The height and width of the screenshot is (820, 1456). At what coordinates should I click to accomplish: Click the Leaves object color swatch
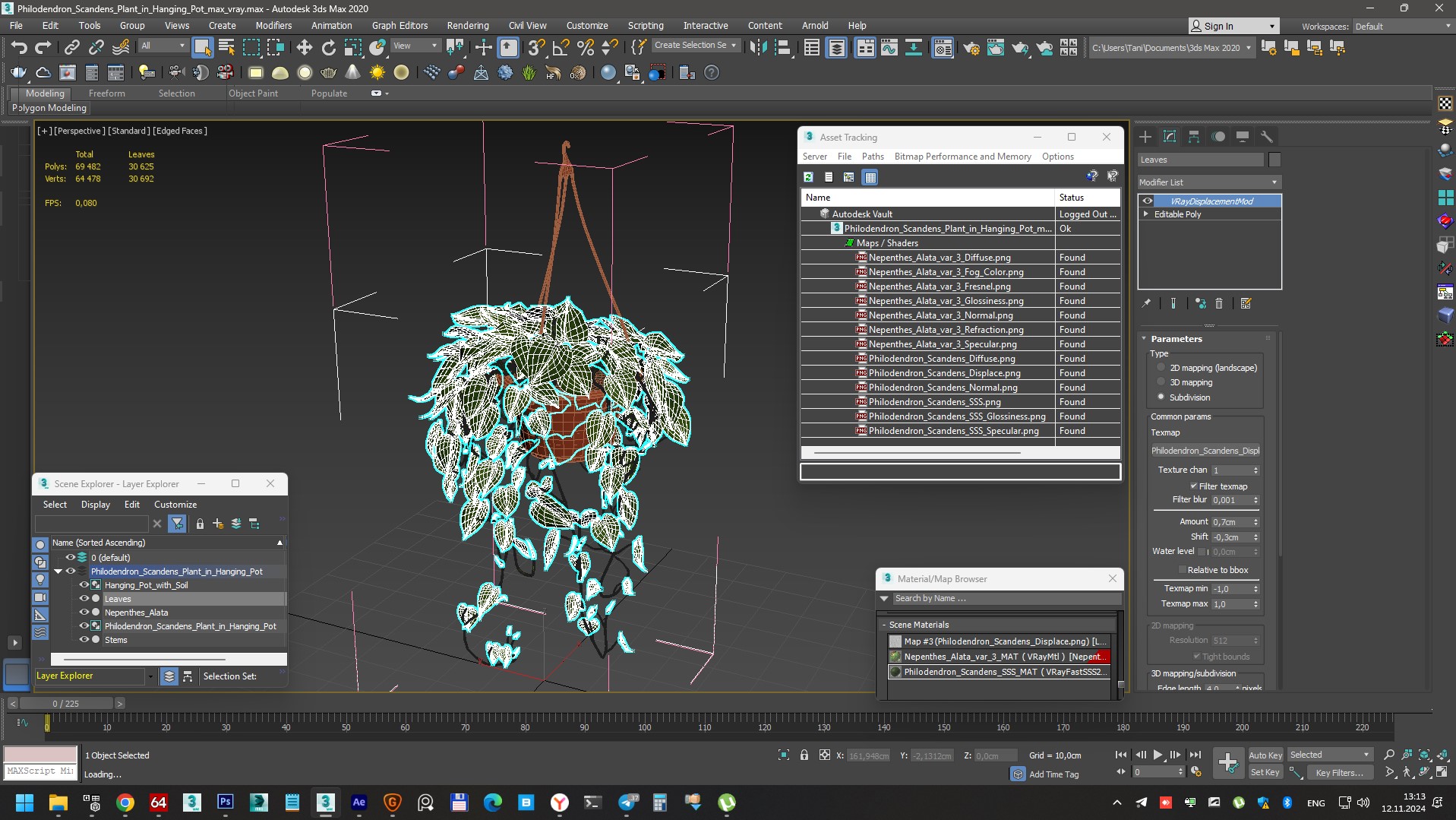(1274, 160)
